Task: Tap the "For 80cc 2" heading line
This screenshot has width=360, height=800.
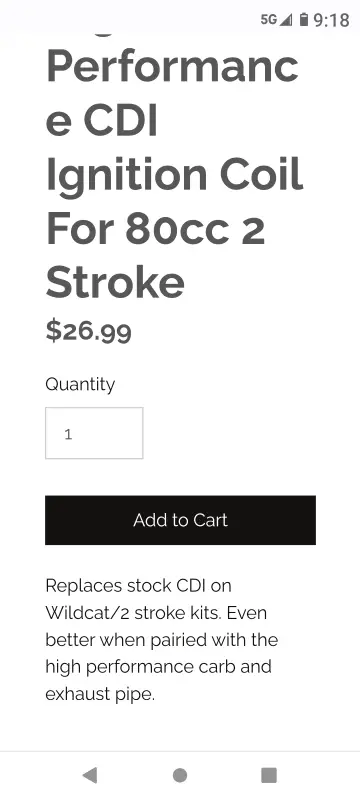Action: point(156,229)
